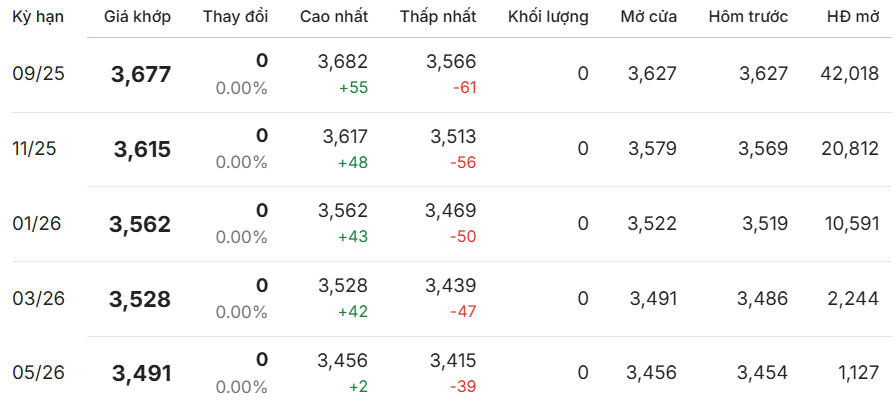This screenshot has height=406, width=896.
Task: Click the Thấp nhất column header
Action: pyautogui.click(x=438, y=17)
